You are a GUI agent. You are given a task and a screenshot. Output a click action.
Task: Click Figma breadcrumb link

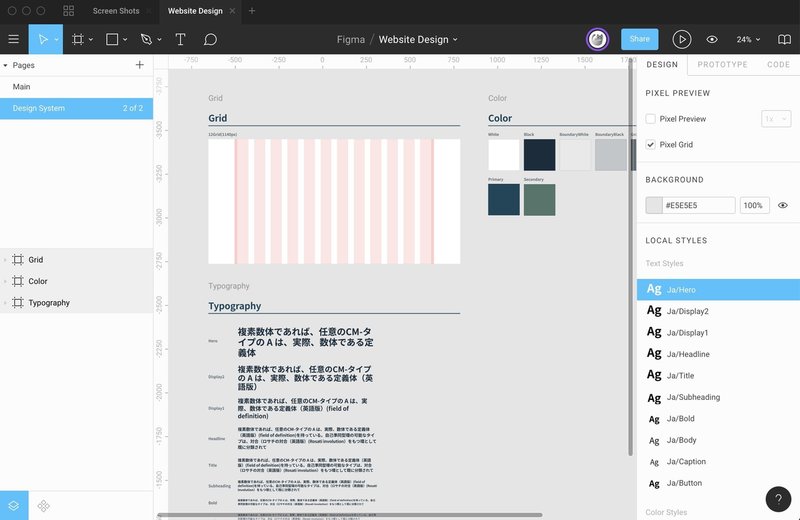point(351,39)
